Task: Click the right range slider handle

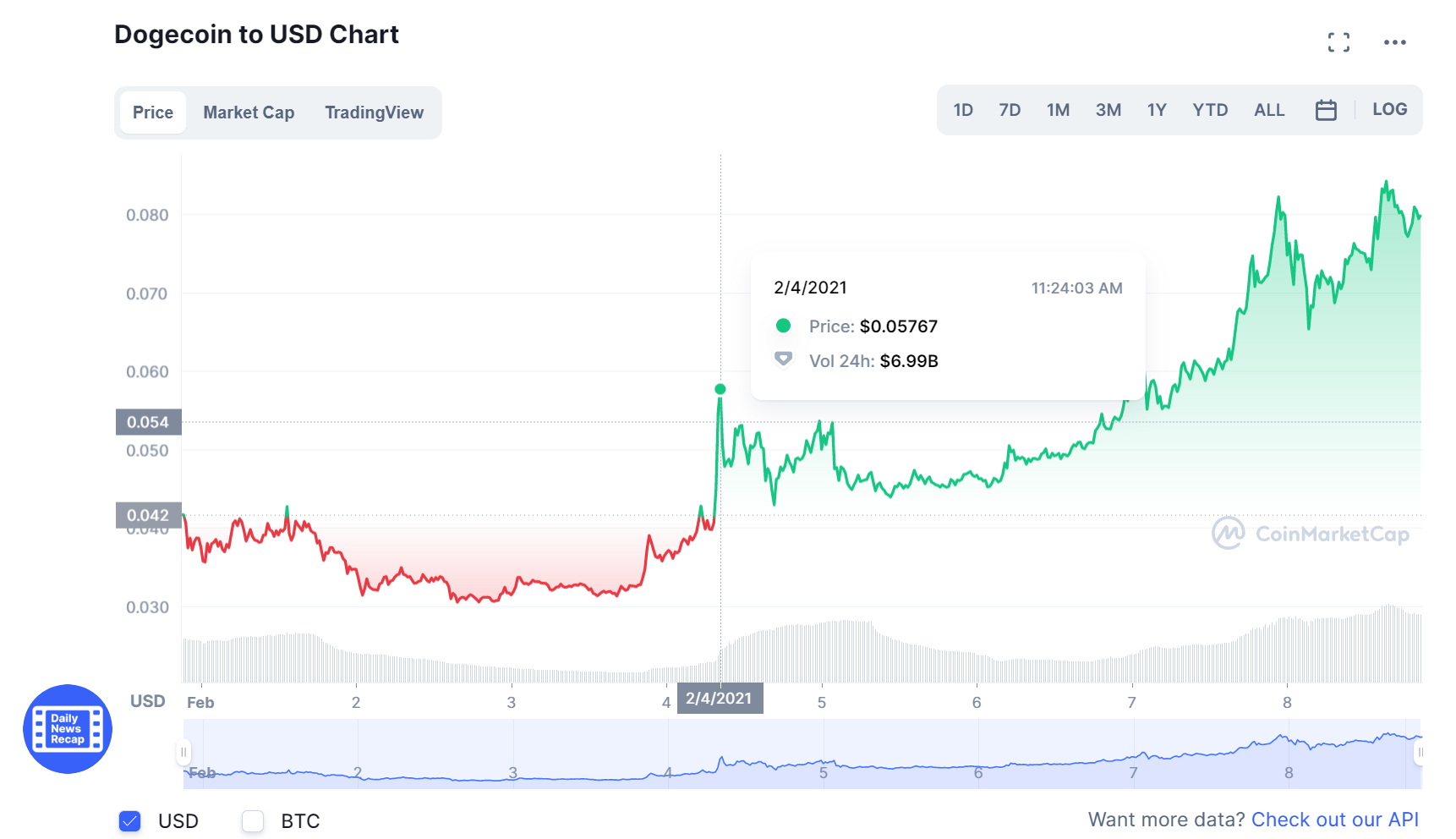Action: tap(1420, 752)
